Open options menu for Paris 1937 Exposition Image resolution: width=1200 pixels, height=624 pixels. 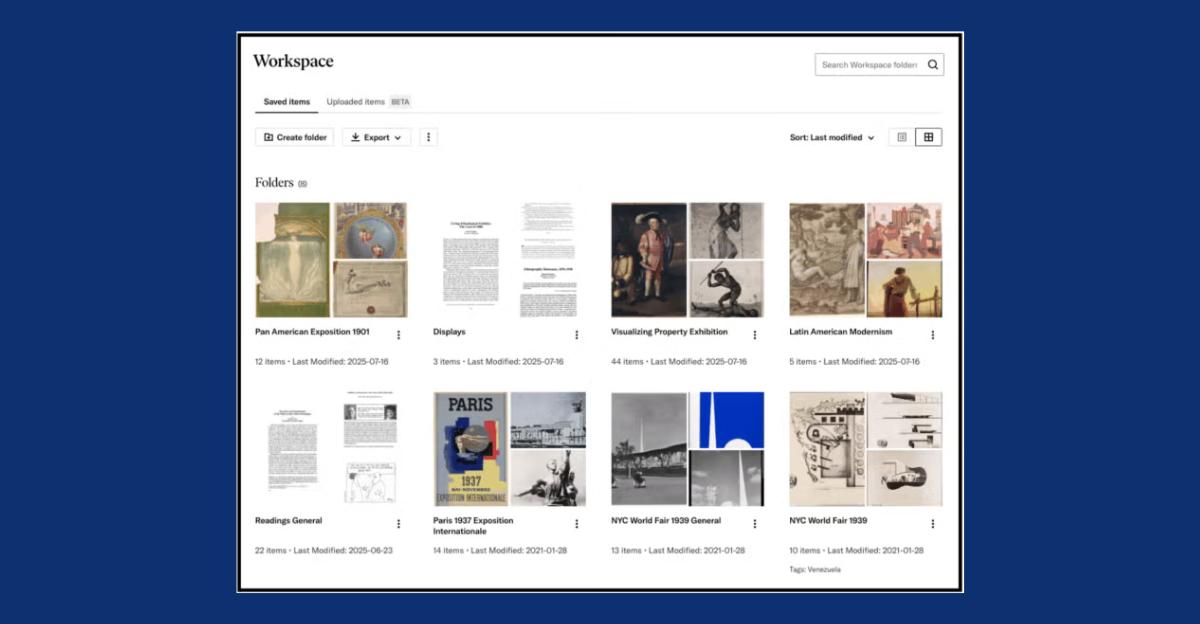pos(576,524)
